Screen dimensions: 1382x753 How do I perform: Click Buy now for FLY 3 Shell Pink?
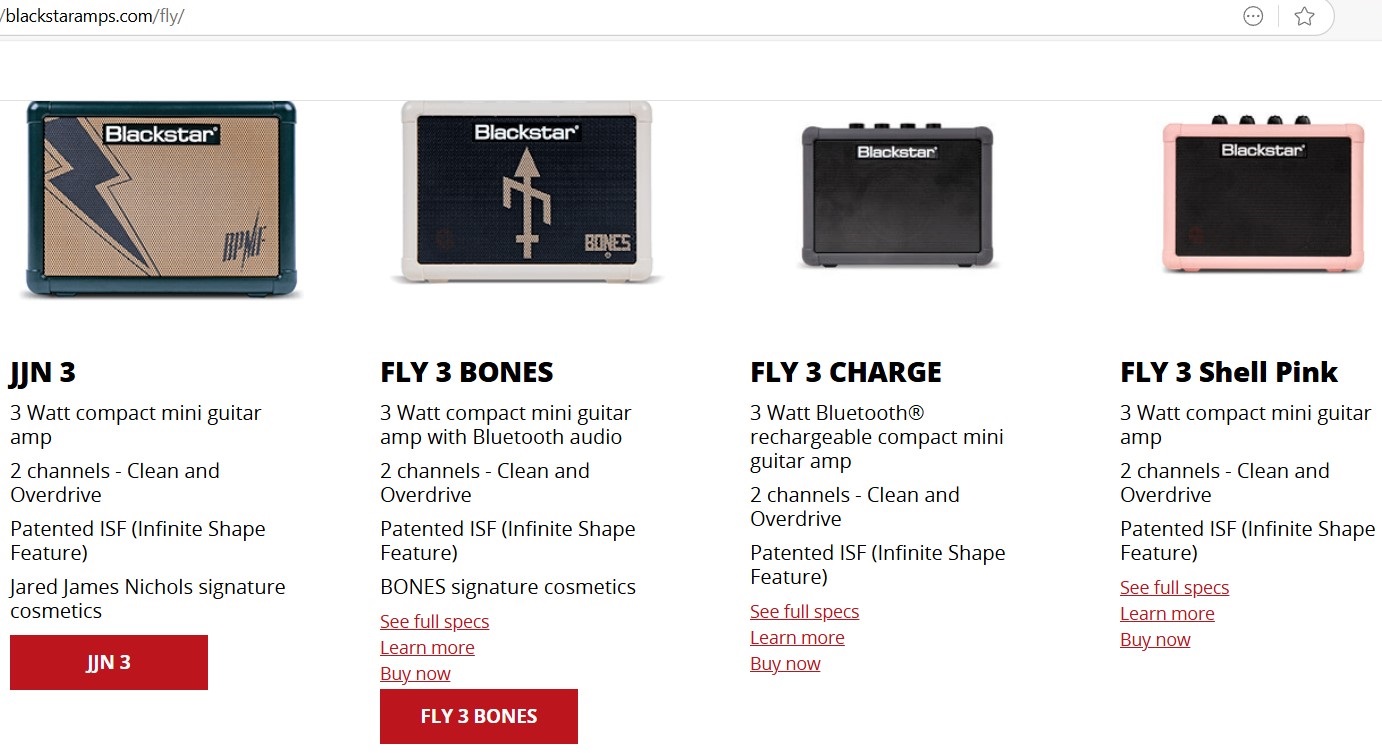pyautogui.click(x=1155, y=640)
